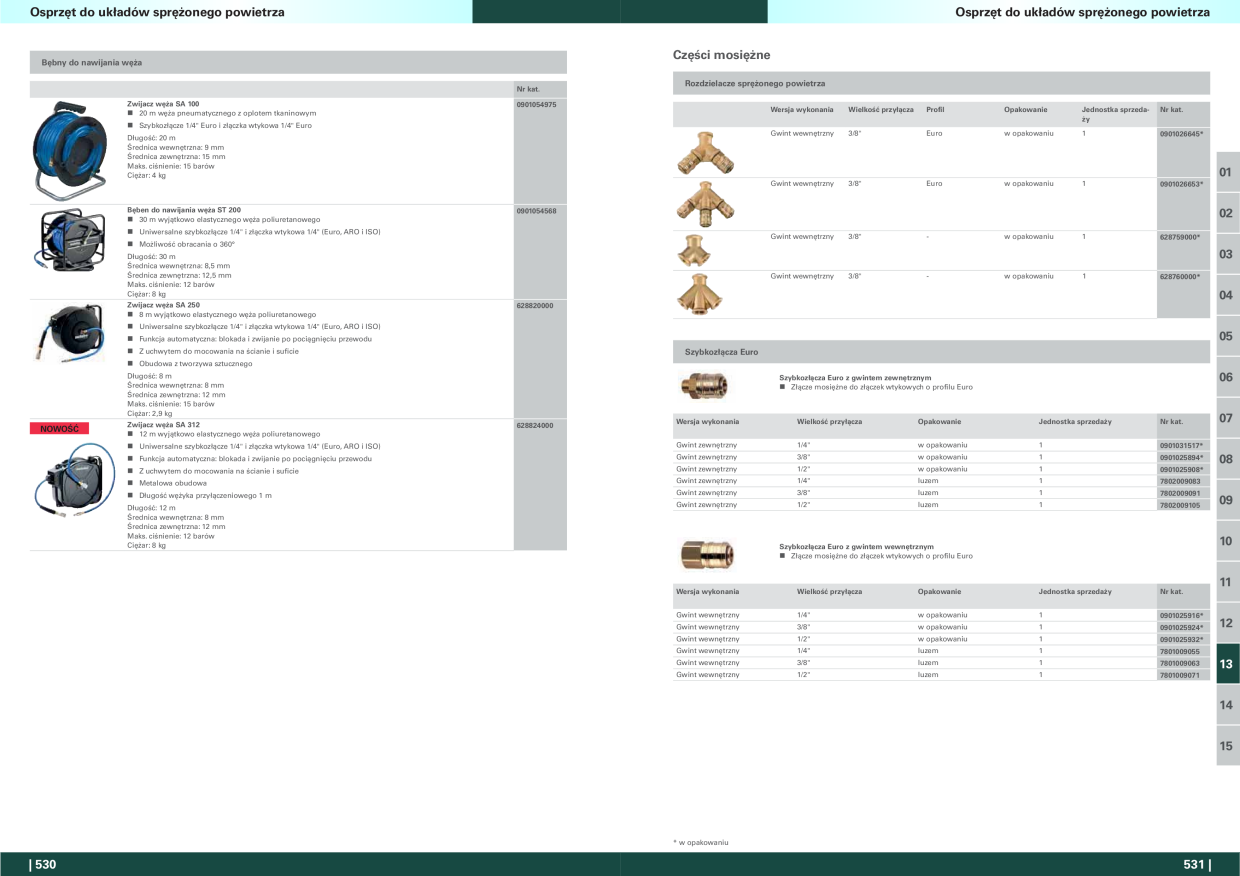Image resolution: width=1240 pixels, height=876 pixels.
Task: Click the '* w opakowaniu' footnote
Action: [701, 842]
